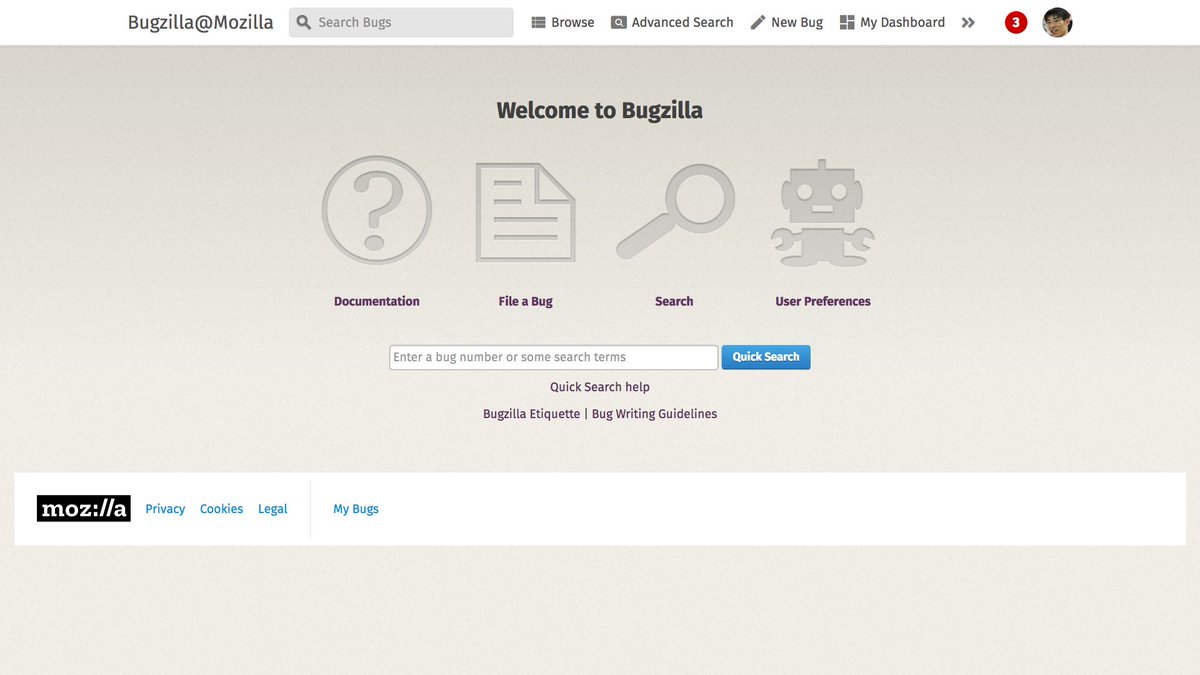1200x675 pixels.
Task: Open the Legal link in footer
Action: 272,509
